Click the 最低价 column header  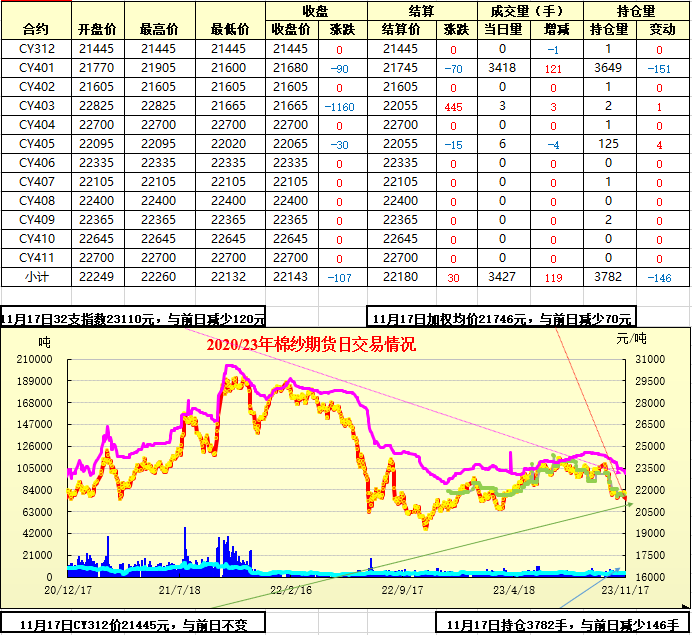229,29
